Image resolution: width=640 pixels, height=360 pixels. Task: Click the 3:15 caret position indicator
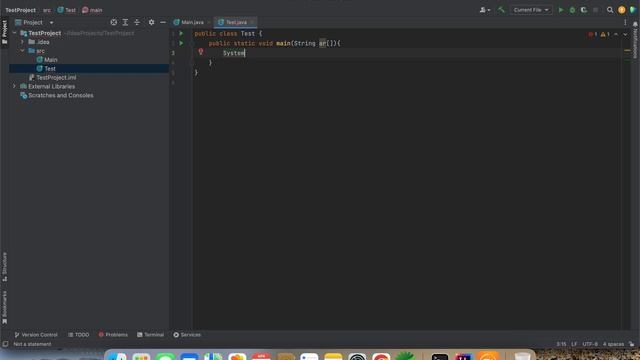[561, 344]
